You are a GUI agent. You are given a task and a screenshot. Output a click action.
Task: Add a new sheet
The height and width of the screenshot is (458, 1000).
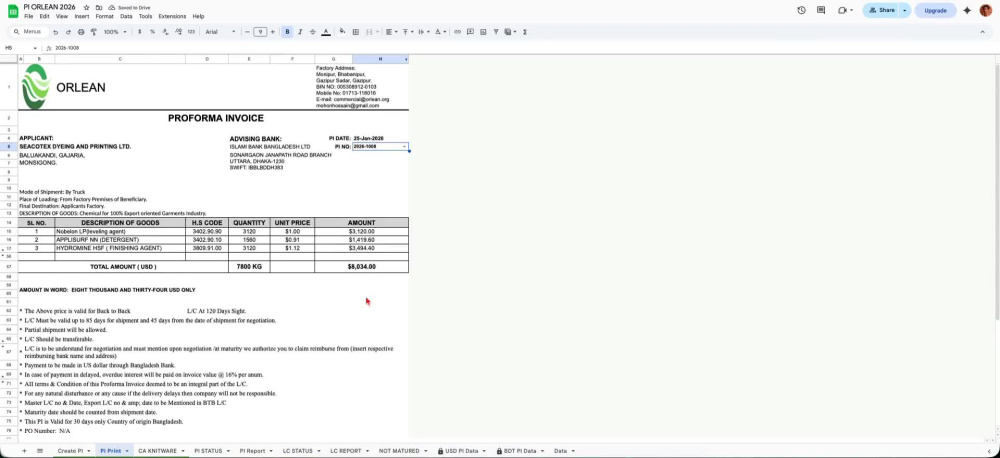point(24,451)
